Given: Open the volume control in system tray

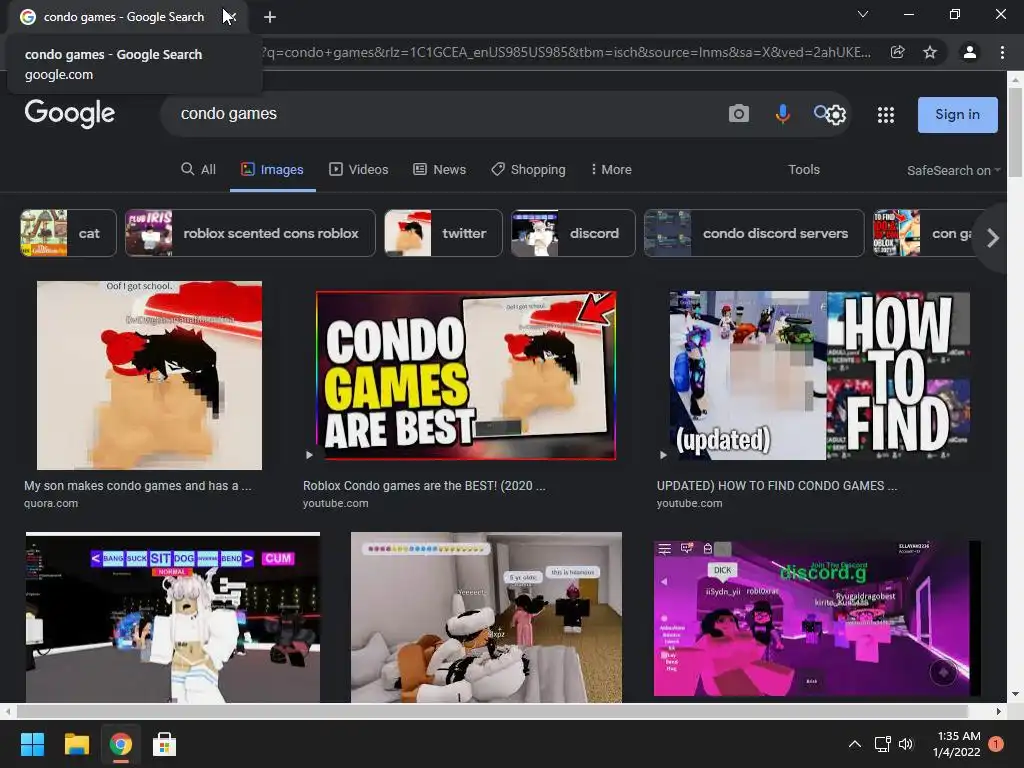Looking at the screenshot, I should pyautogui.click(x=906, y=744).
